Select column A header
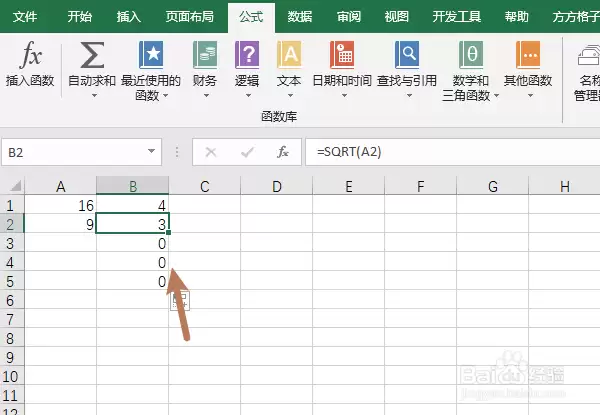600x415 pixels. coord(60,186)
